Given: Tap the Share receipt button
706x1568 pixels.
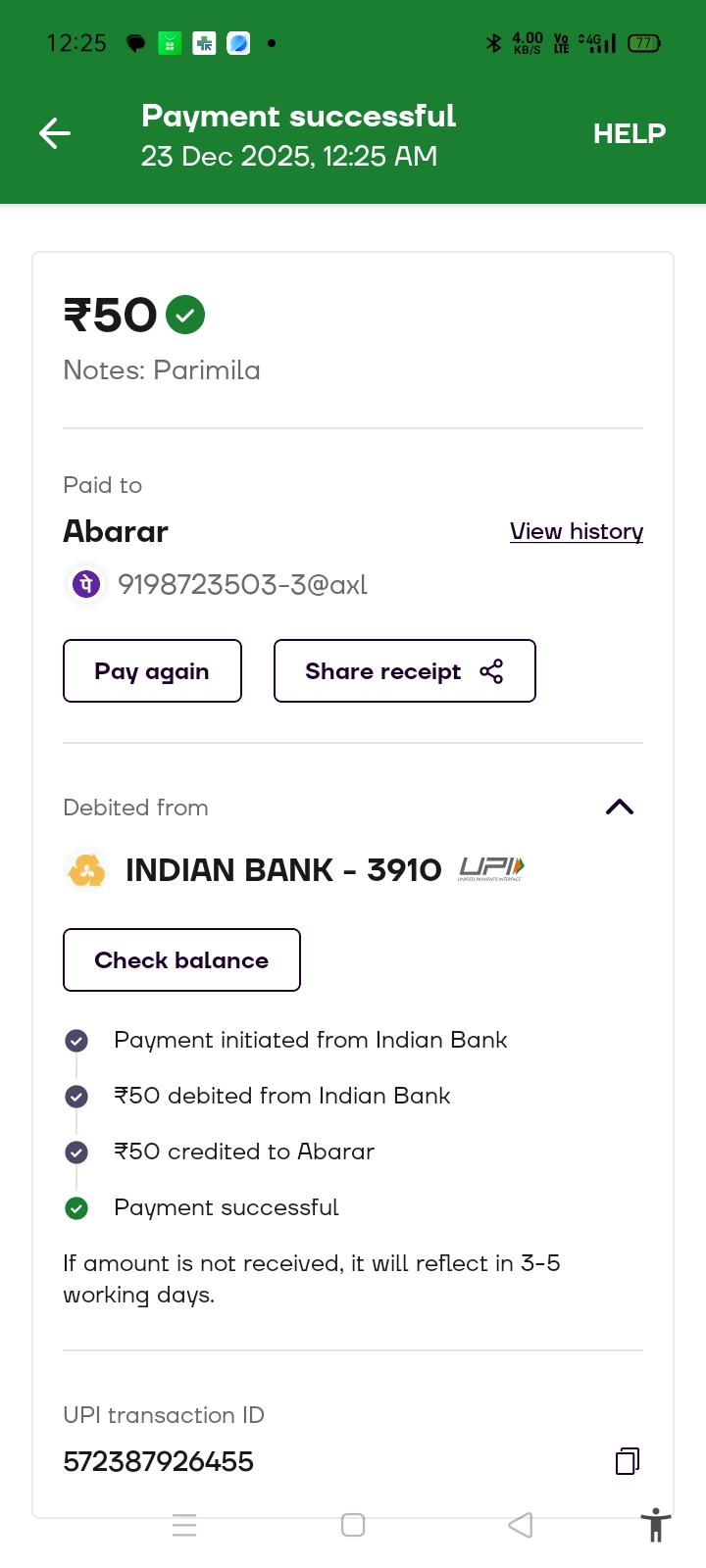Looking at the screenshot, I should point(404,671).
